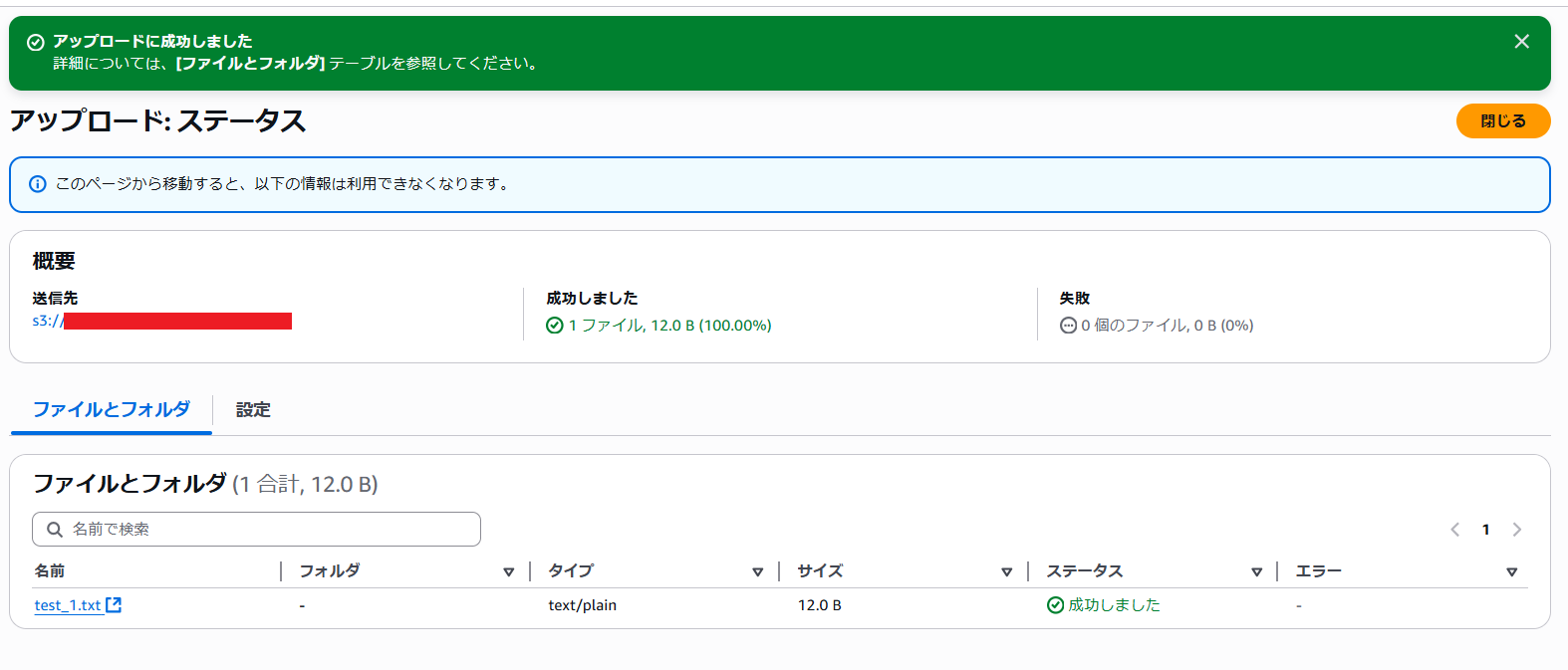Click the 概要 section heading
The height and width of the screenshot is (670, 1568).
[54, 261]
